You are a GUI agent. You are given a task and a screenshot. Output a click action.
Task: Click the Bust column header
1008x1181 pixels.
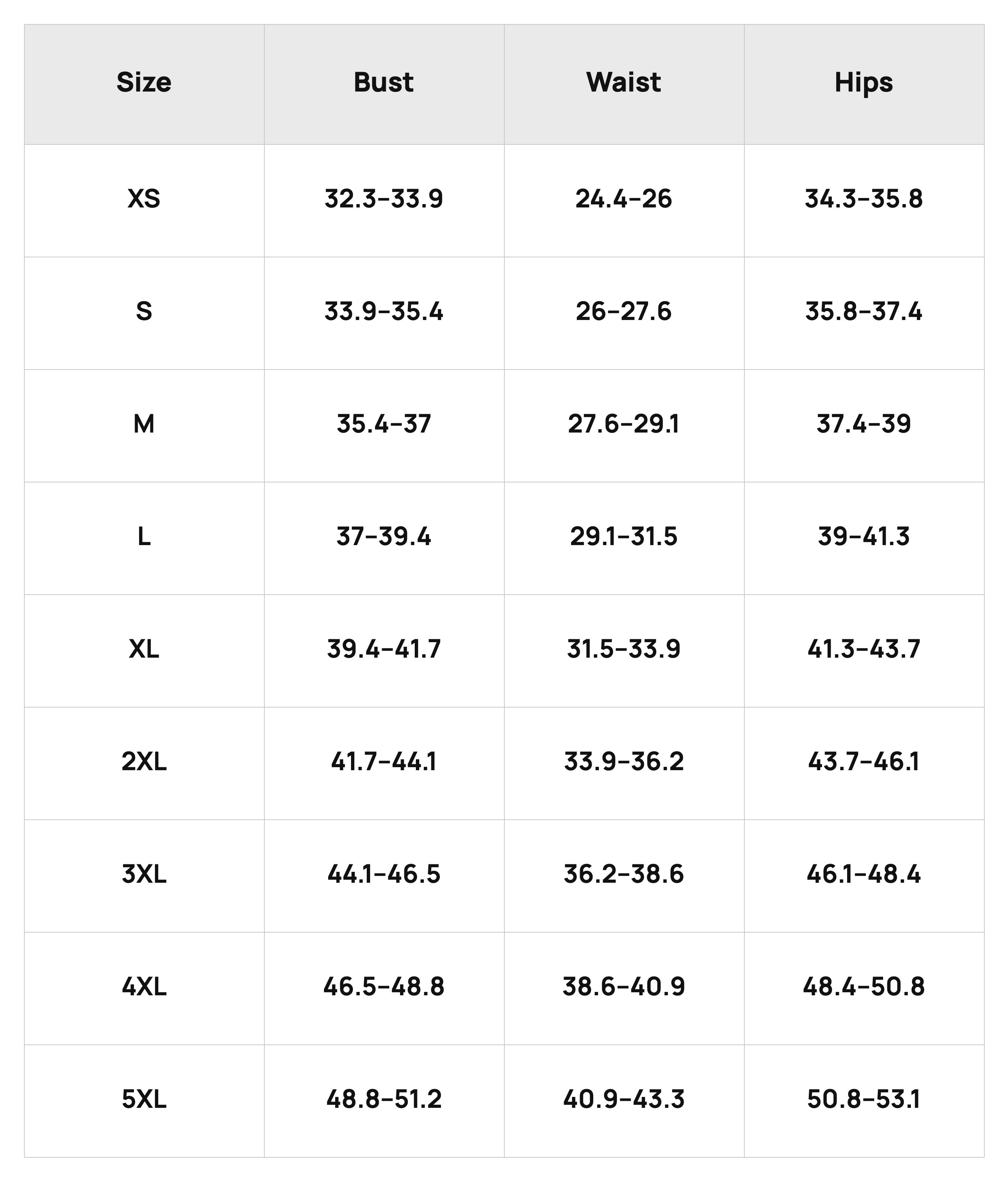(384, 83)
